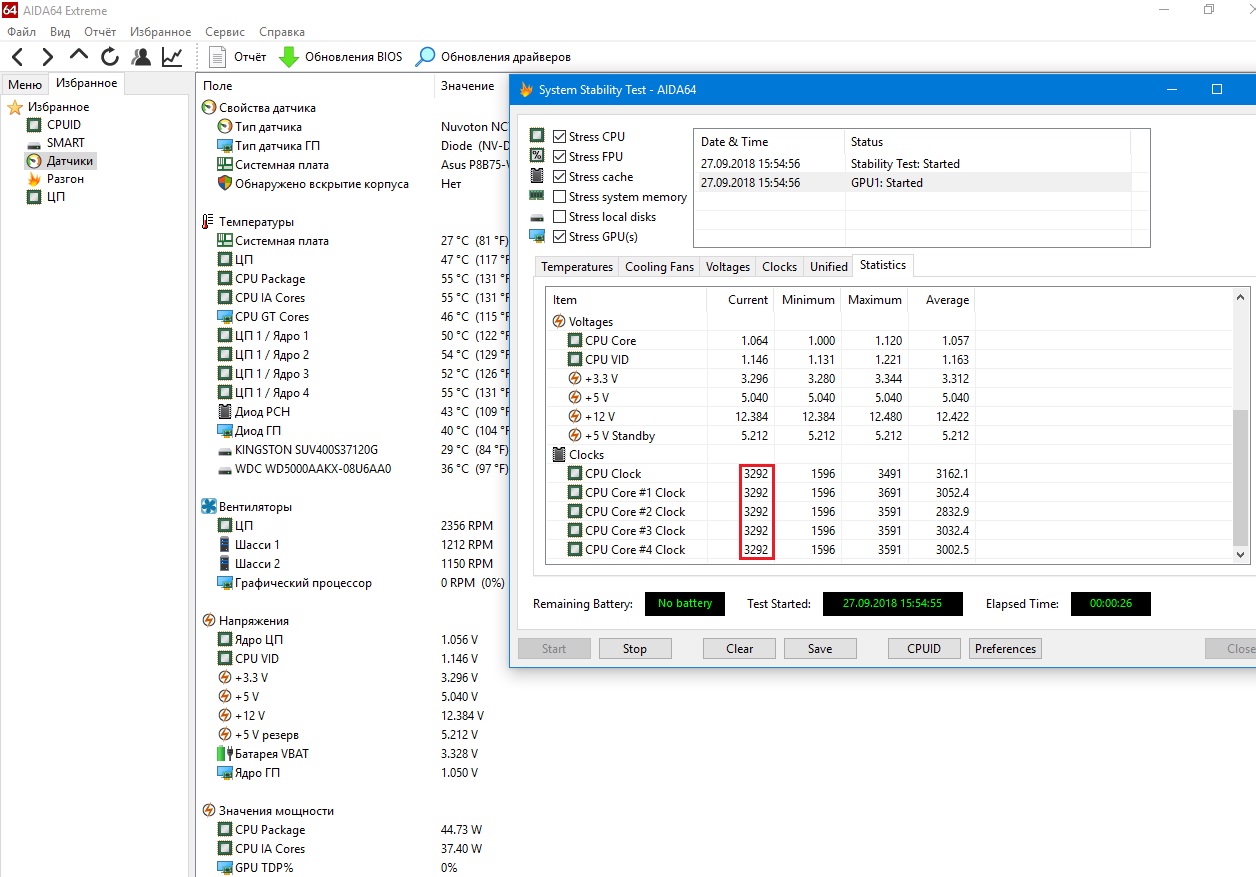This screenshot has height=877, width=1256.
Task: Switch to the Voltages tab
Action: click(727, 267)
